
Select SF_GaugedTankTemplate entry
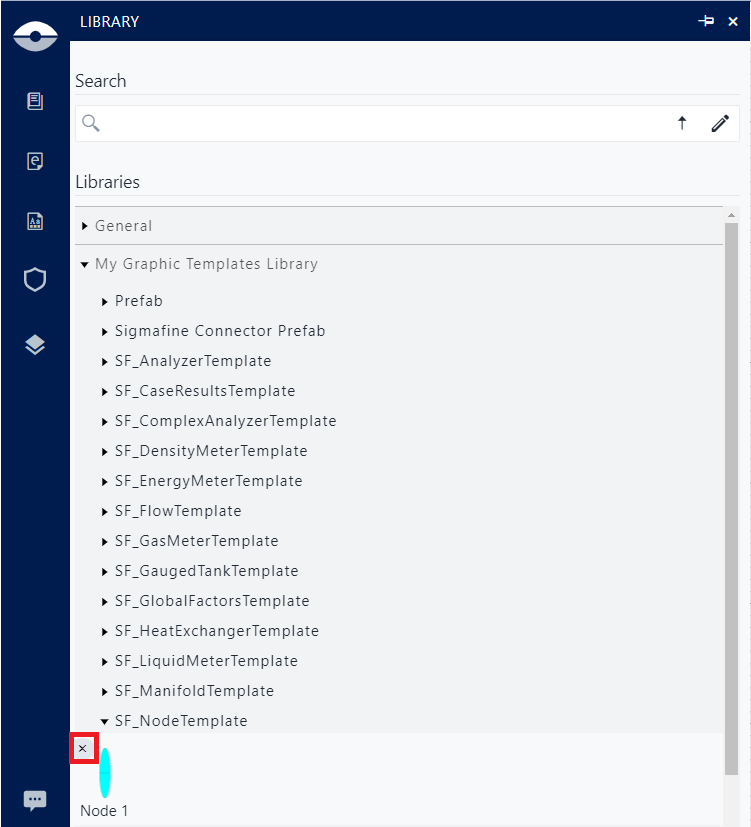tap(206, 571)
